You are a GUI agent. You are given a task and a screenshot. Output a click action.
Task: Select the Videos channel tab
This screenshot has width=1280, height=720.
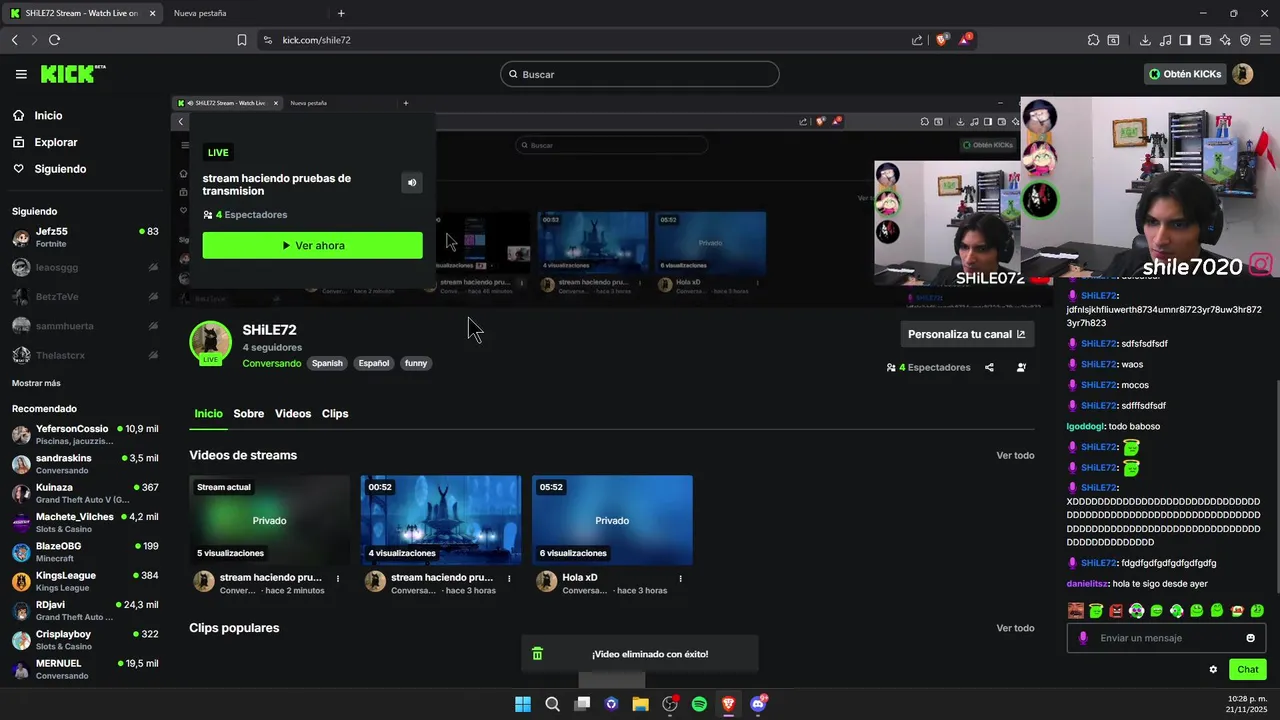[293, 414]
